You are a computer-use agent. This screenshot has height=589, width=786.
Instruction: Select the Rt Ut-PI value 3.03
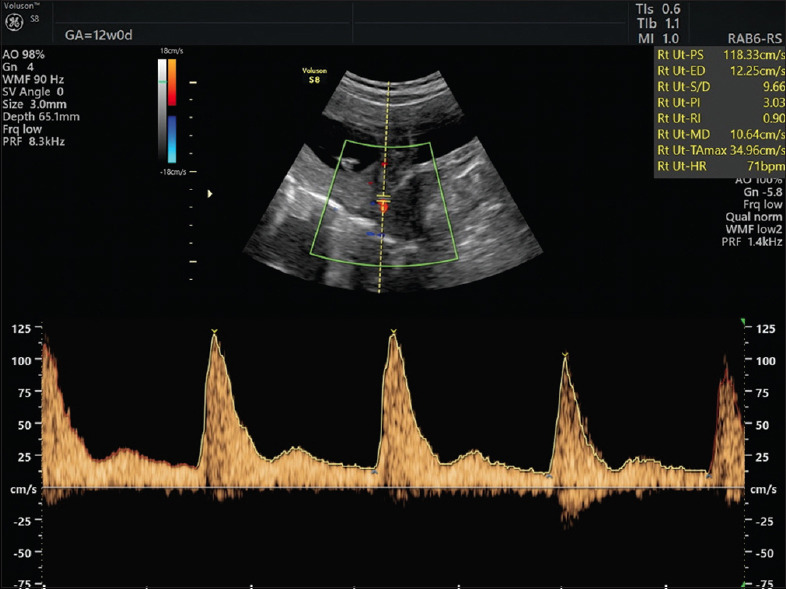click(x=770, y=101)
